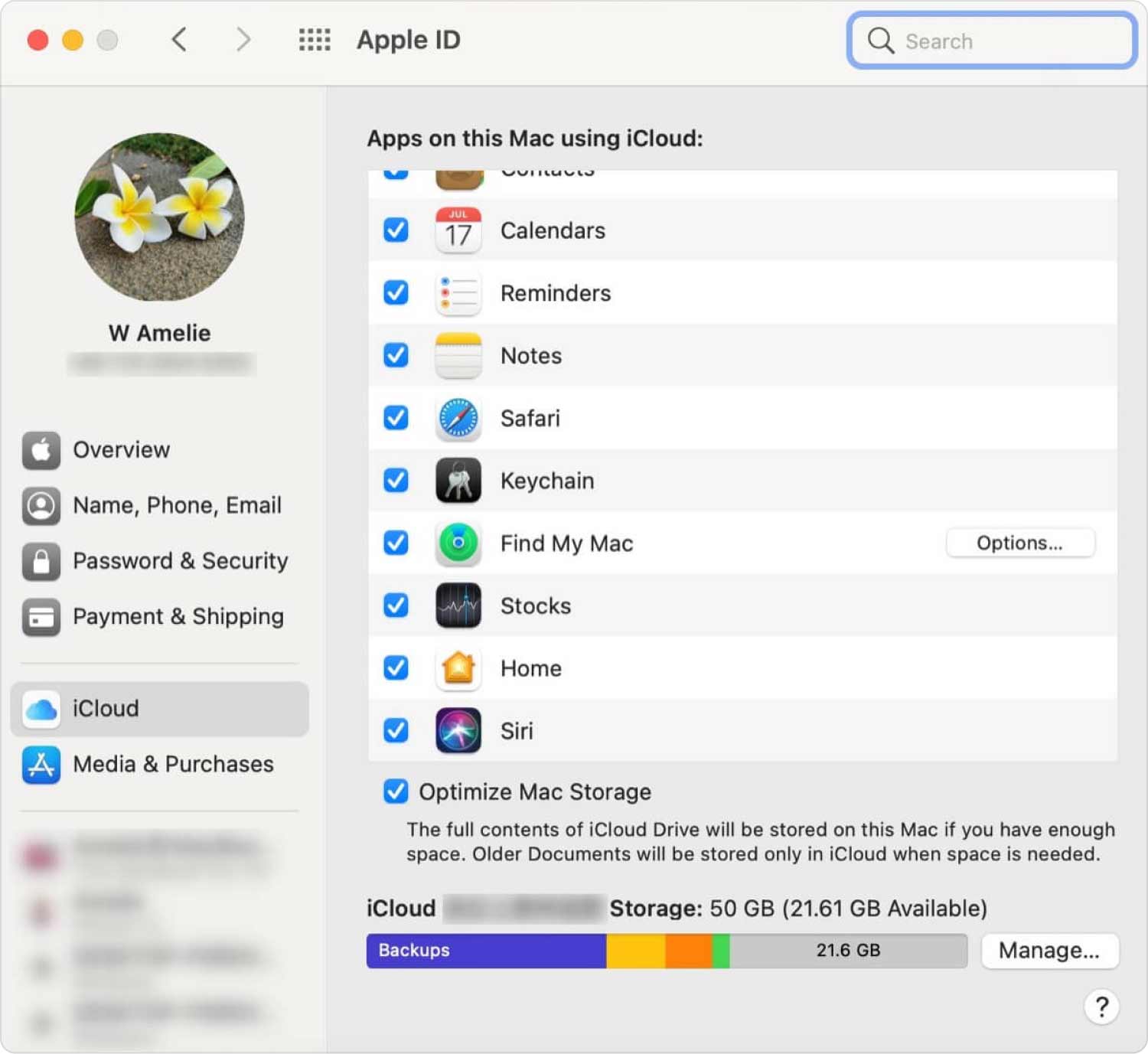Click the Siri app icon
The height and width of the screenshot is (1054, 1148).
click(458, 731)
